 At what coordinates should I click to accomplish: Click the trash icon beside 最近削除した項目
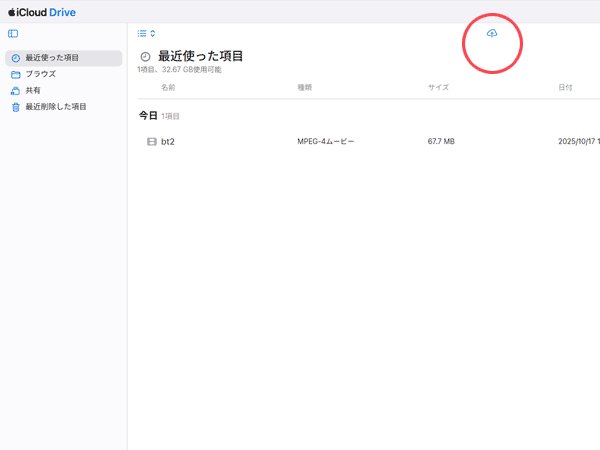point(15,106)
